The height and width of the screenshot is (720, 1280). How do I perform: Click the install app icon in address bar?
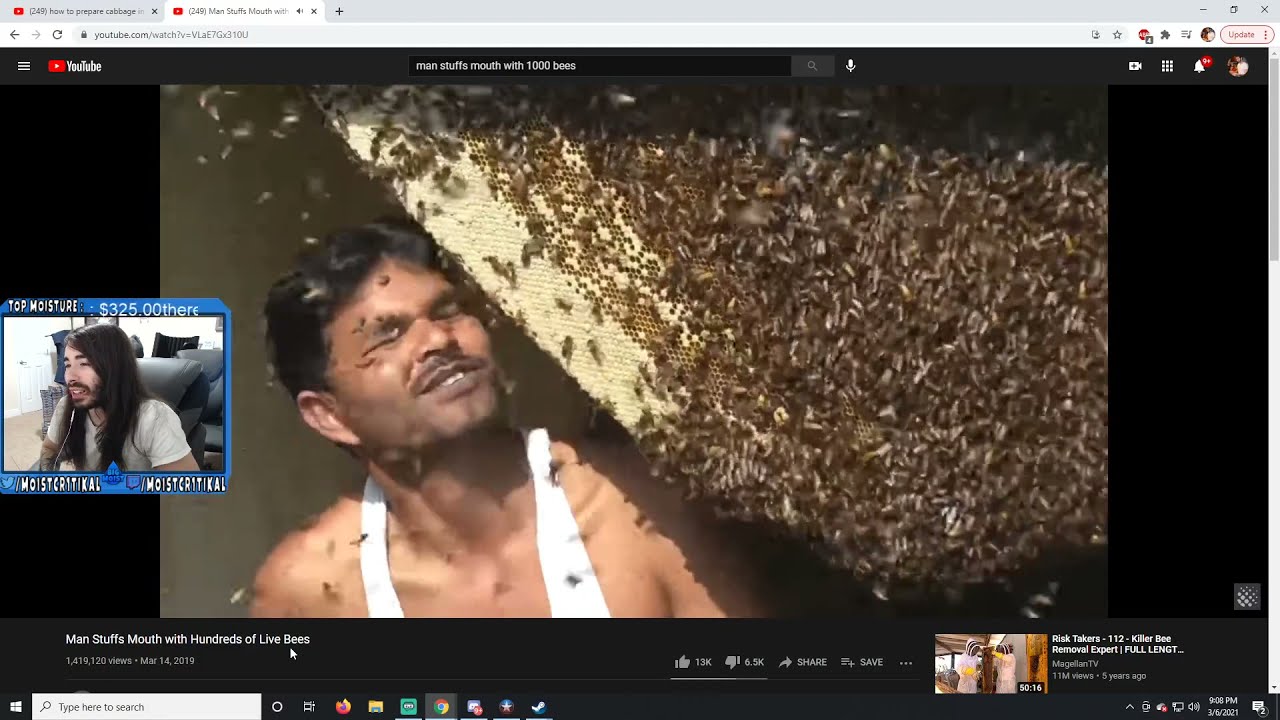tap(1096, 34)
